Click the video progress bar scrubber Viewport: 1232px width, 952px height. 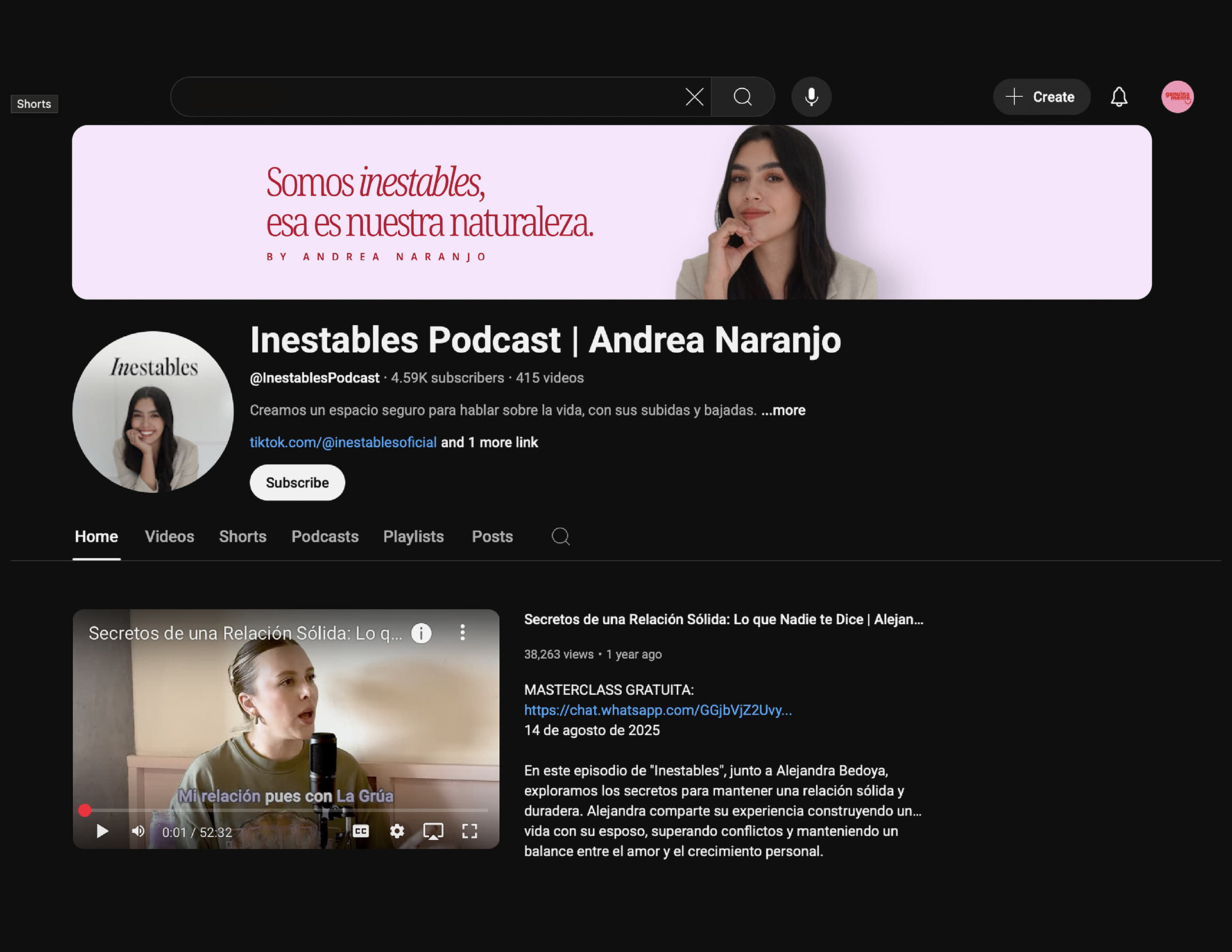click(85, 810)
